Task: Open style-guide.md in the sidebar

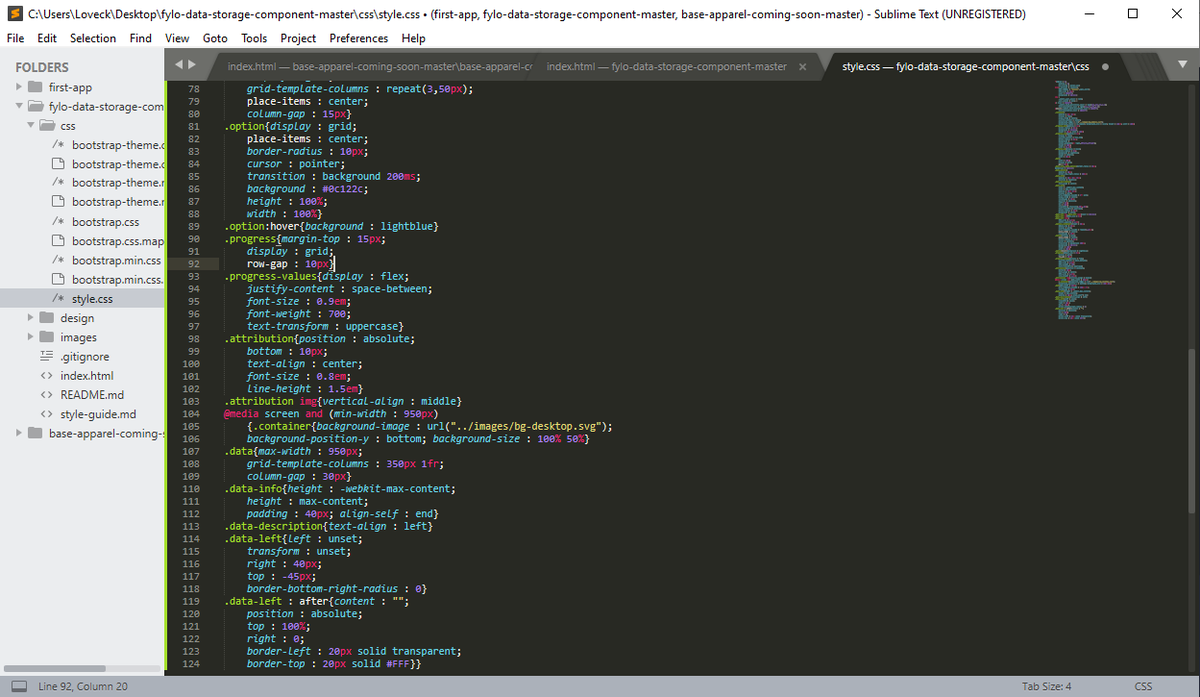Action: click(98, 414)
